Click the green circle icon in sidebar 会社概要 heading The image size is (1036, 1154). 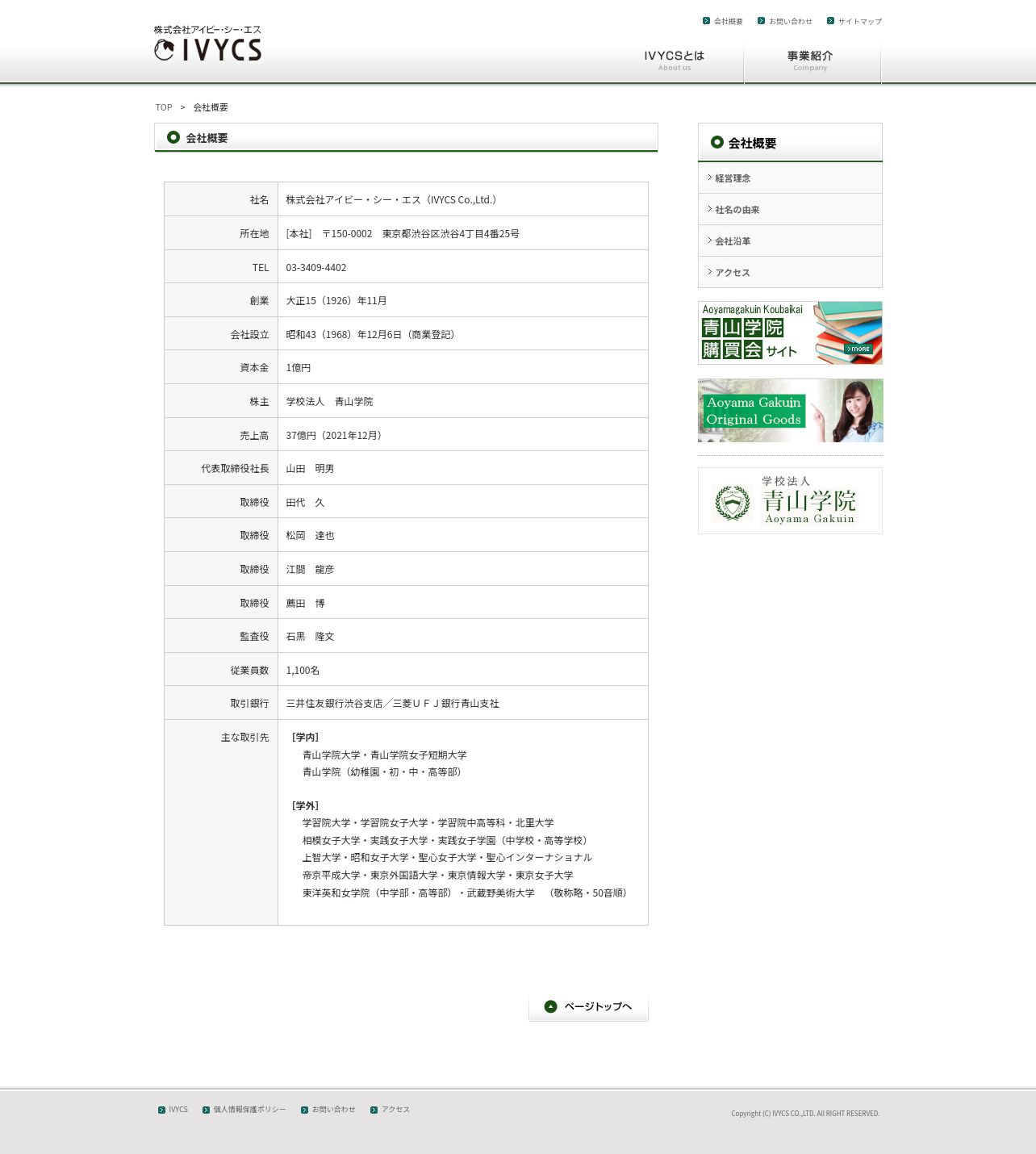716,142
